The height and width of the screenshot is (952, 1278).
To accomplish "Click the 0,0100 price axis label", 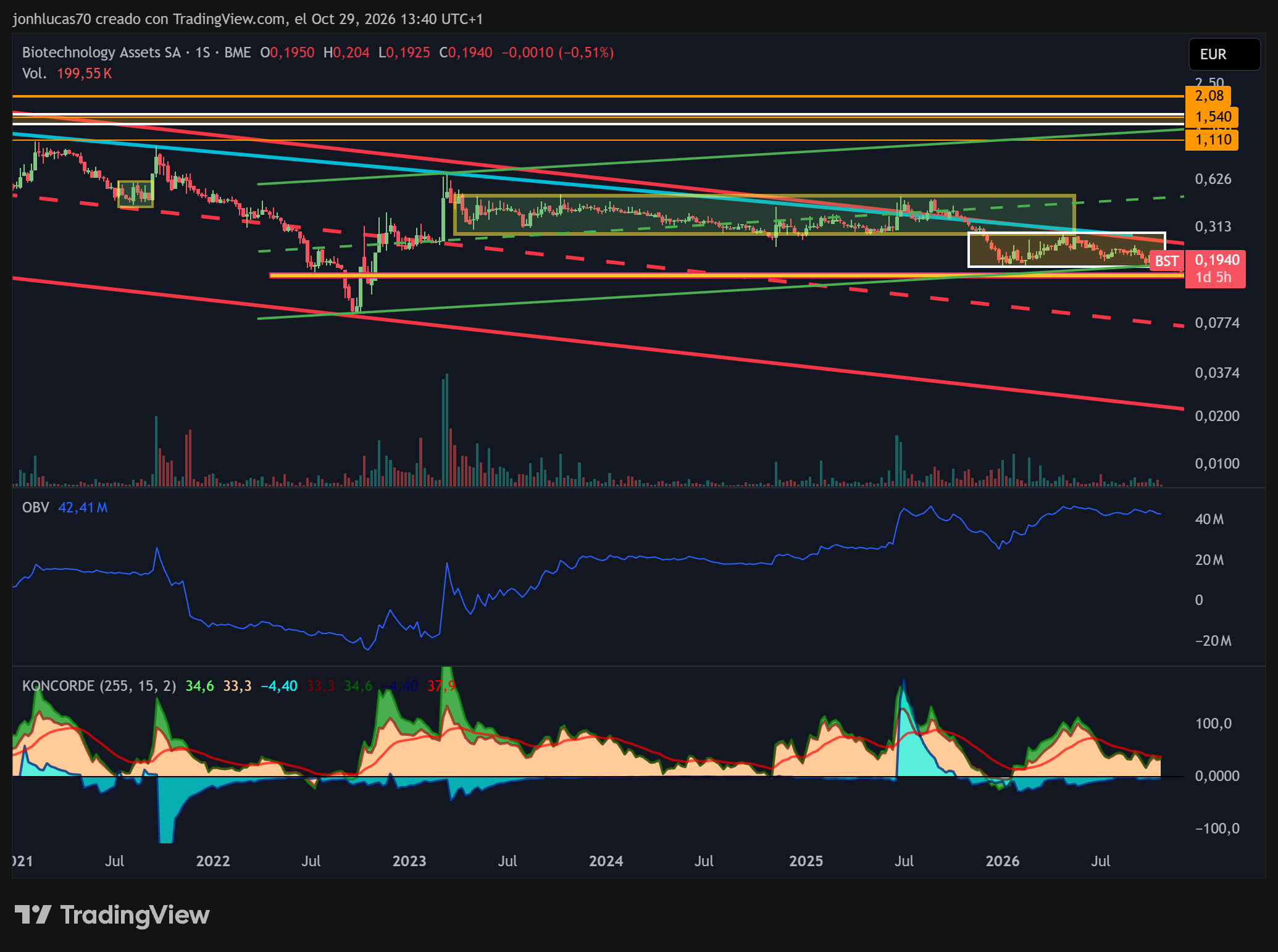I will tap(1217, 464).
